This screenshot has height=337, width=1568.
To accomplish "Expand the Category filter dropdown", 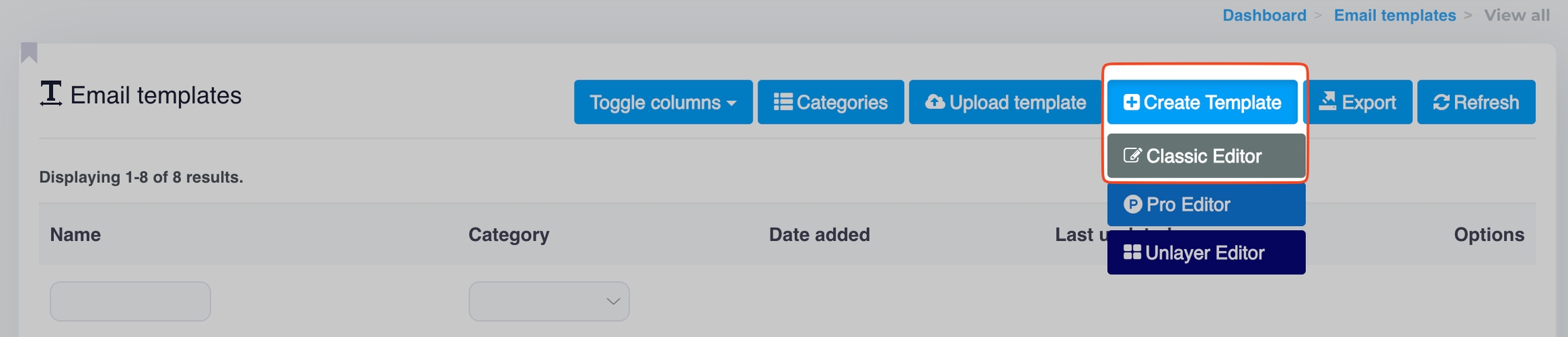I will [549, 301].
